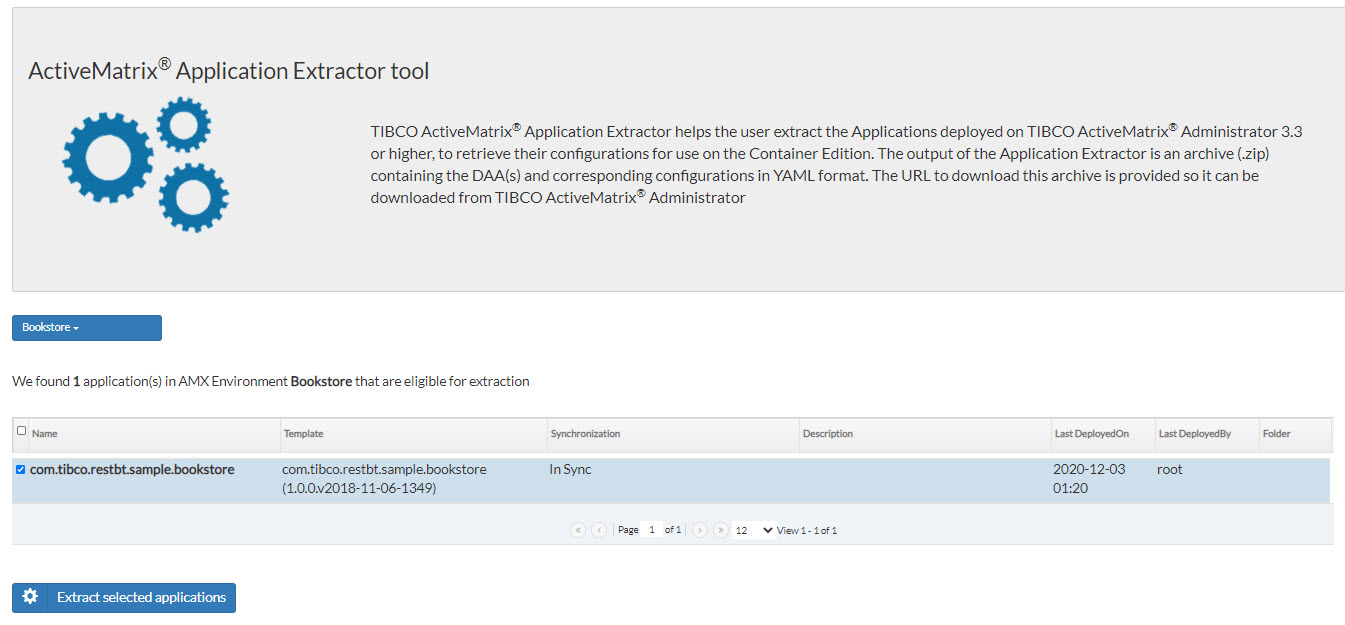The height and width of the screenshot is (625, 1345).
Task: Click gear icon on Extract button
Action: click(x=30, y=597)
